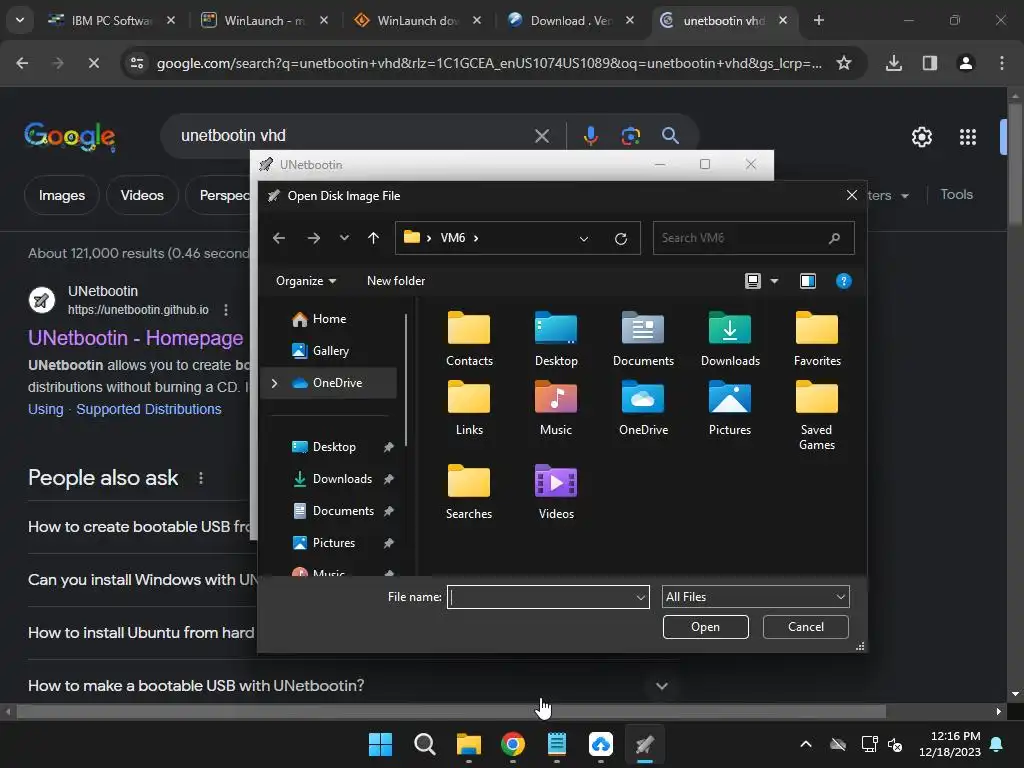Select Gallery in navigation pane
Viewport: 1024px width, 768px height.
coord(330,351)
